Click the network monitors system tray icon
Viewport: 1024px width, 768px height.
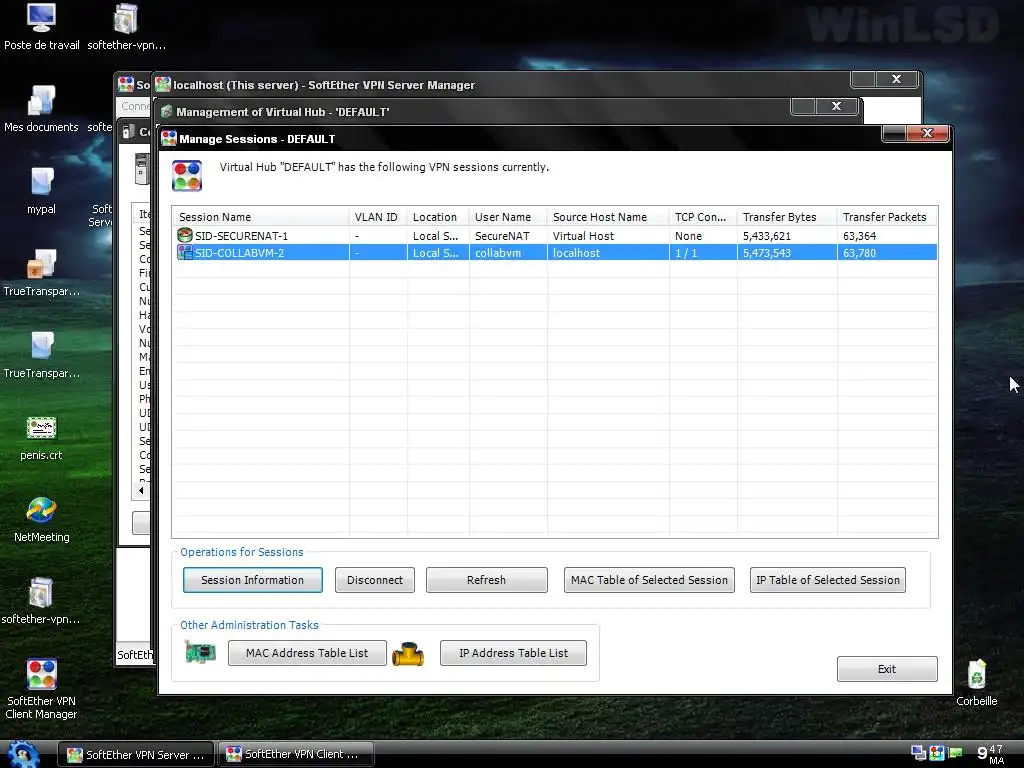(x=919, y=753)
